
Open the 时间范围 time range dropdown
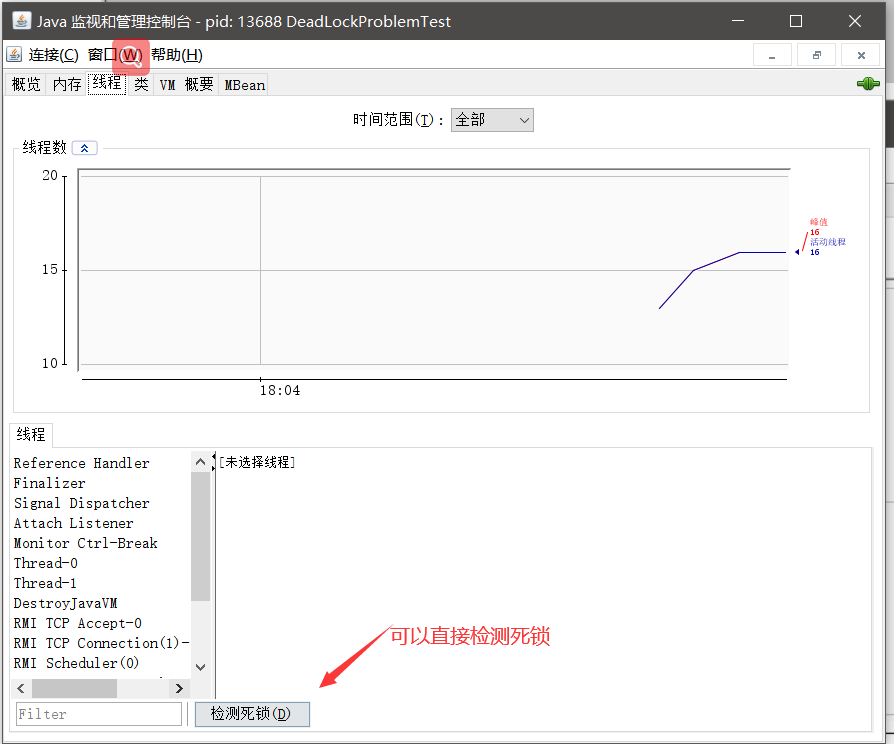[492, 120]
